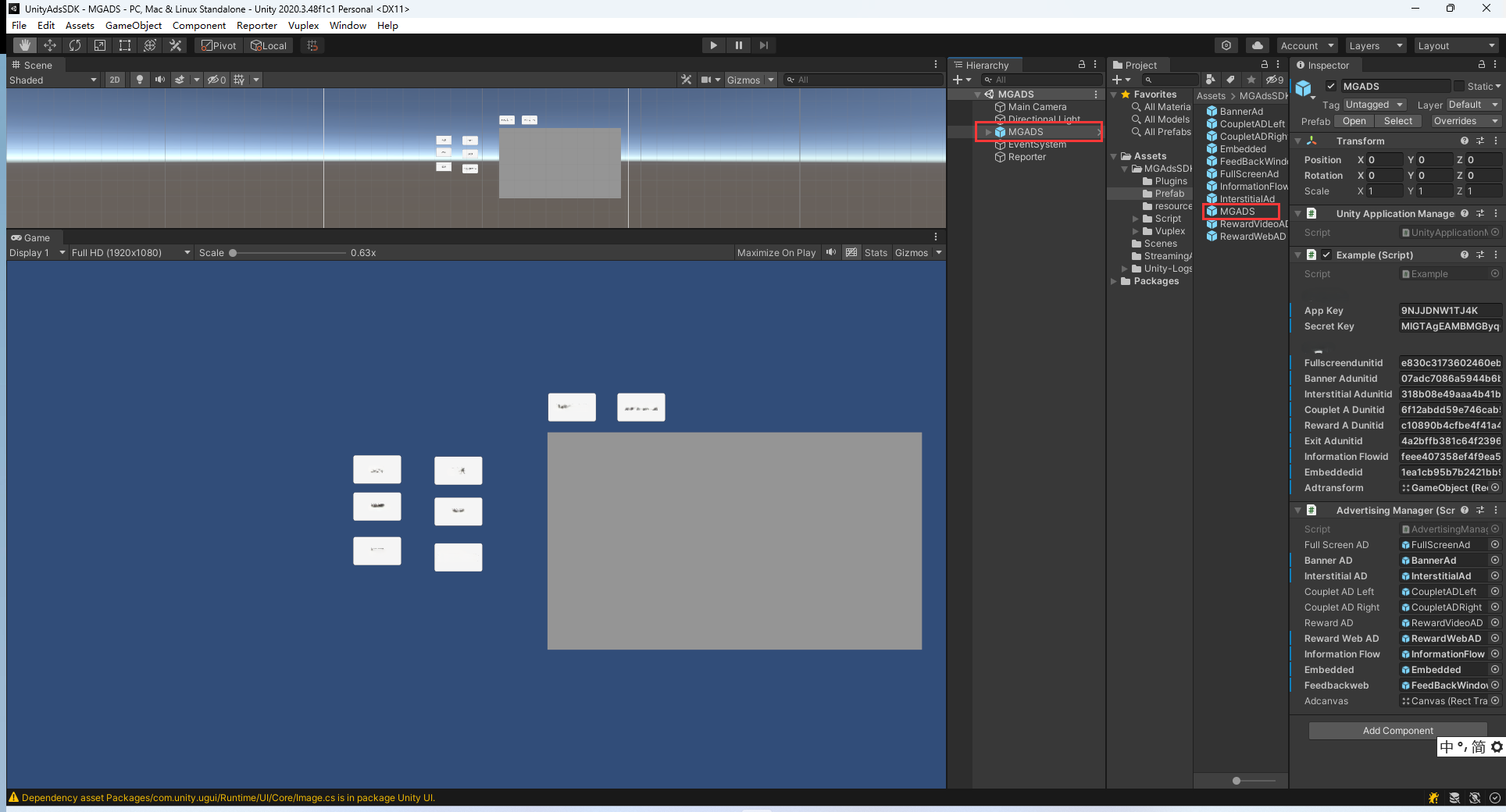Click the App Key input field

click(x=1449, y=310)
